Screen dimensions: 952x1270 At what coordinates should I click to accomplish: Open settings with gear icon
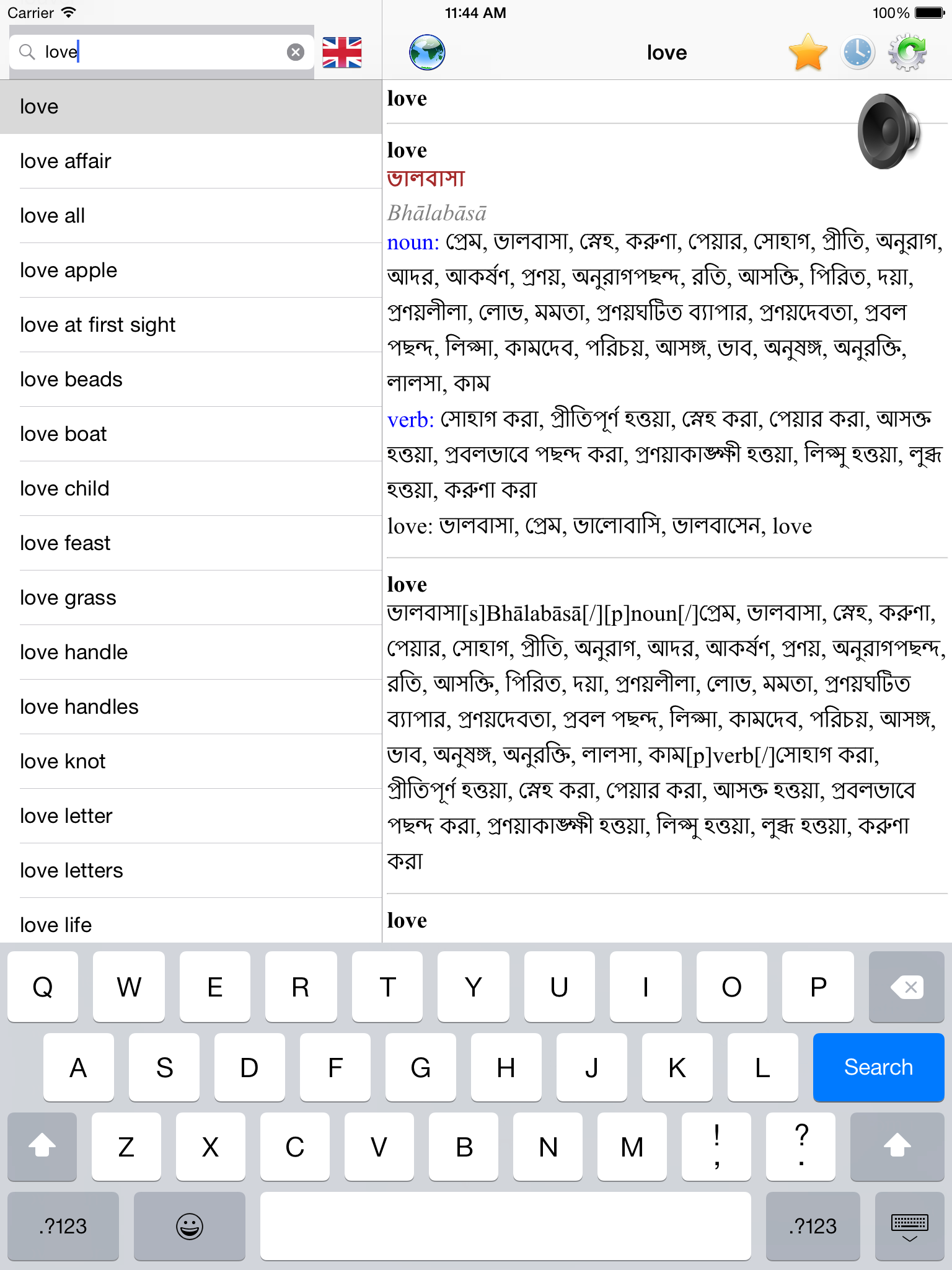tap(907, 53)
